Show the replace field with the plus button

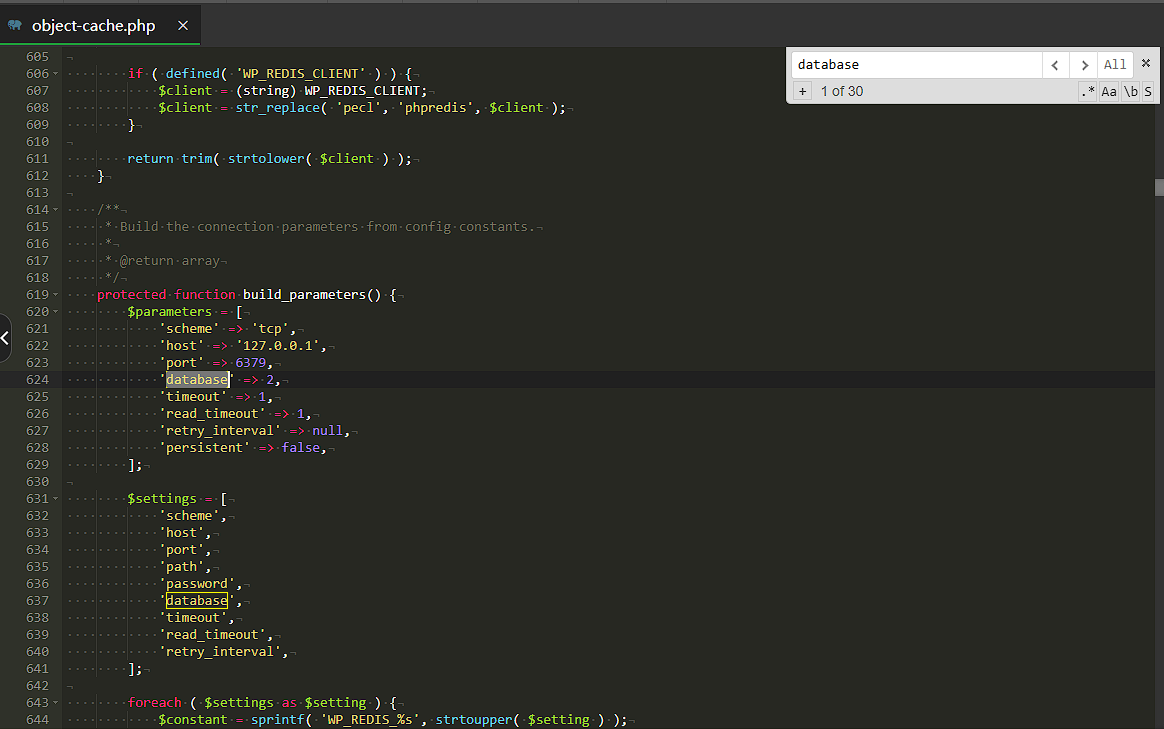point(802,91)
